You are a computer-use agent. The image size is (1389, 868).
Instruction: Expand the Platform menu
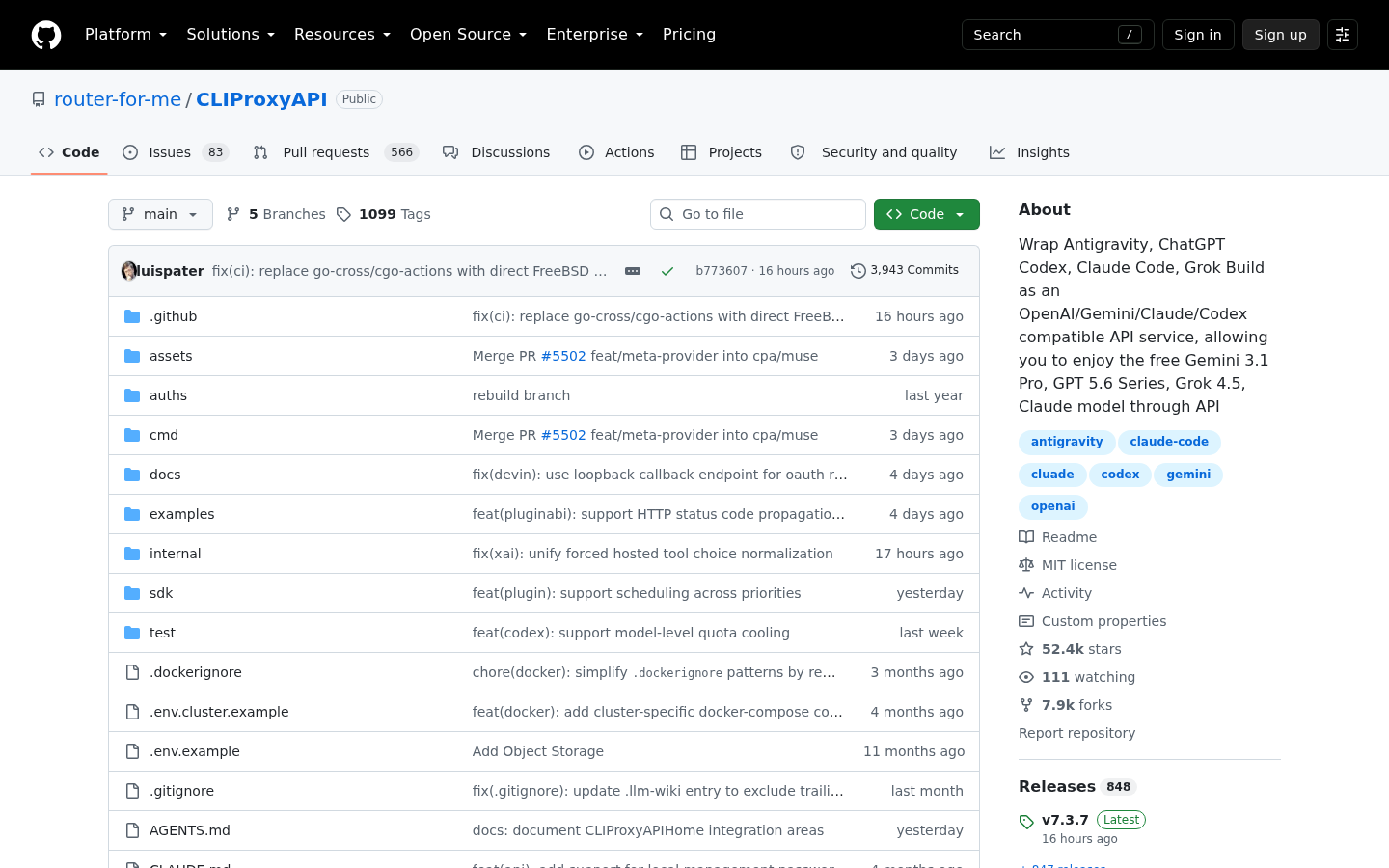click(125, 35)
